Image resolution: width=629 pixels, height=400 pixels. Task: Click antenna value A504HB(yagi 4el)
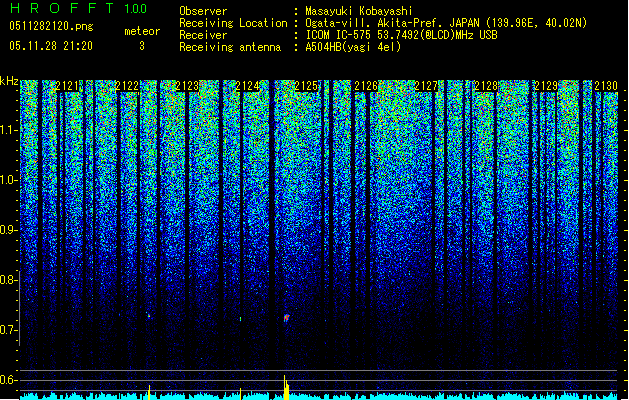(353, 47)
